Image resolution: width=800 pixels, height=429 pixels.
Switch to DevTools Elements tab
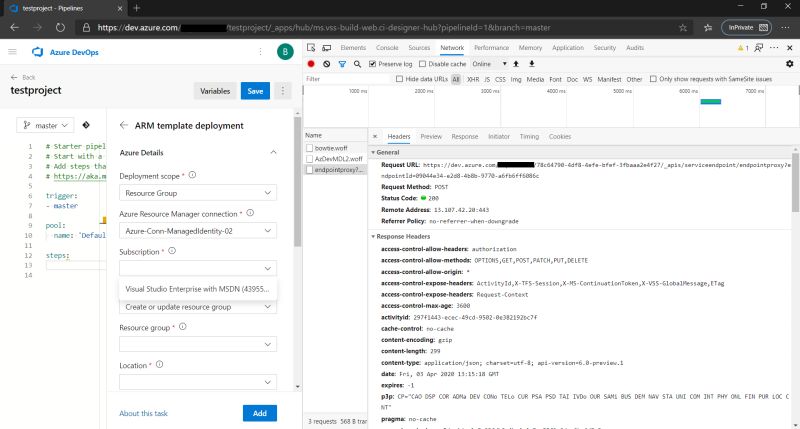[353, 47]
